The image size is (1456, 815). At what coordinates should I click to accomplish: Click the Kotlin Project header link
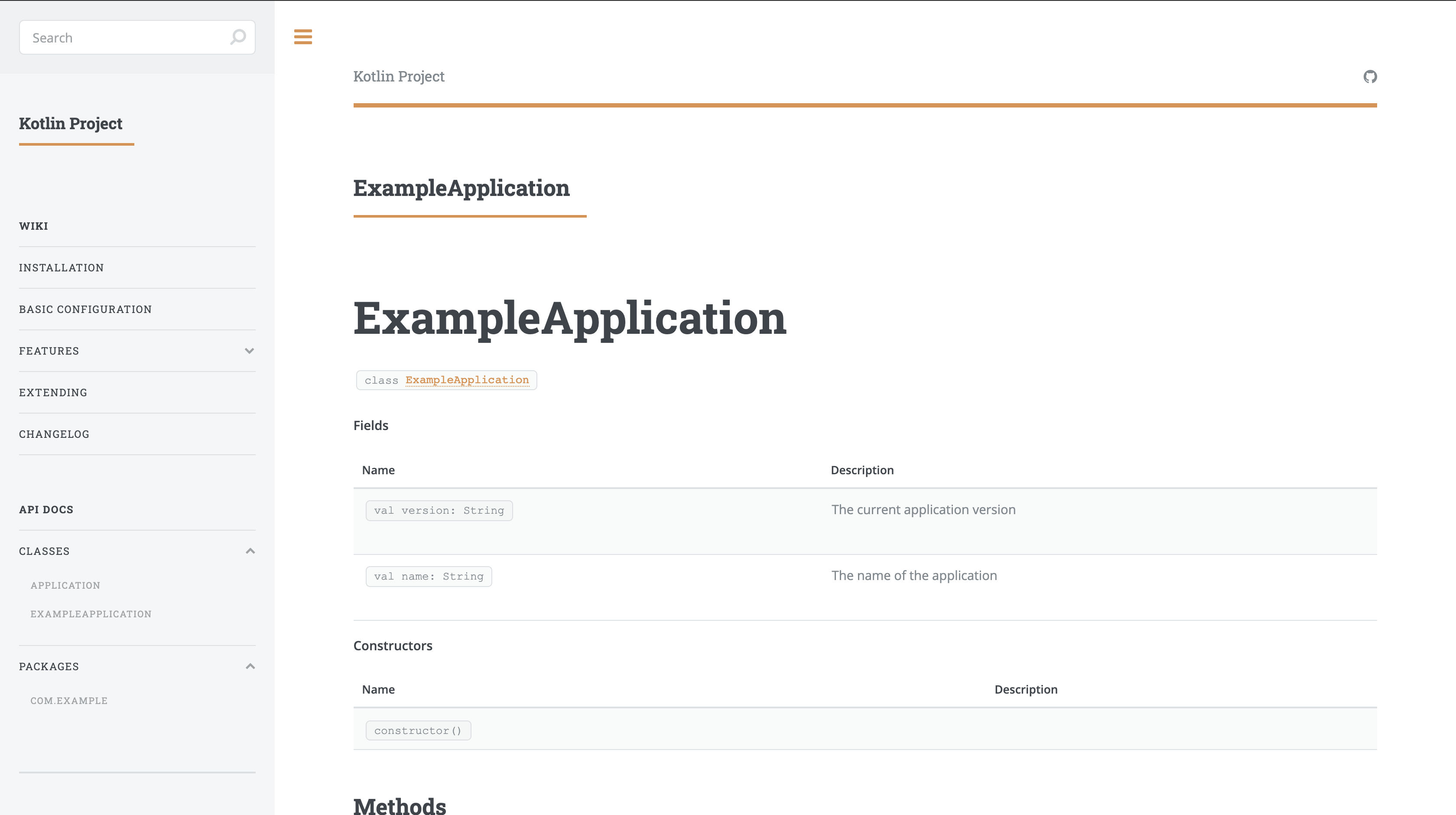(x=399, y=76)
